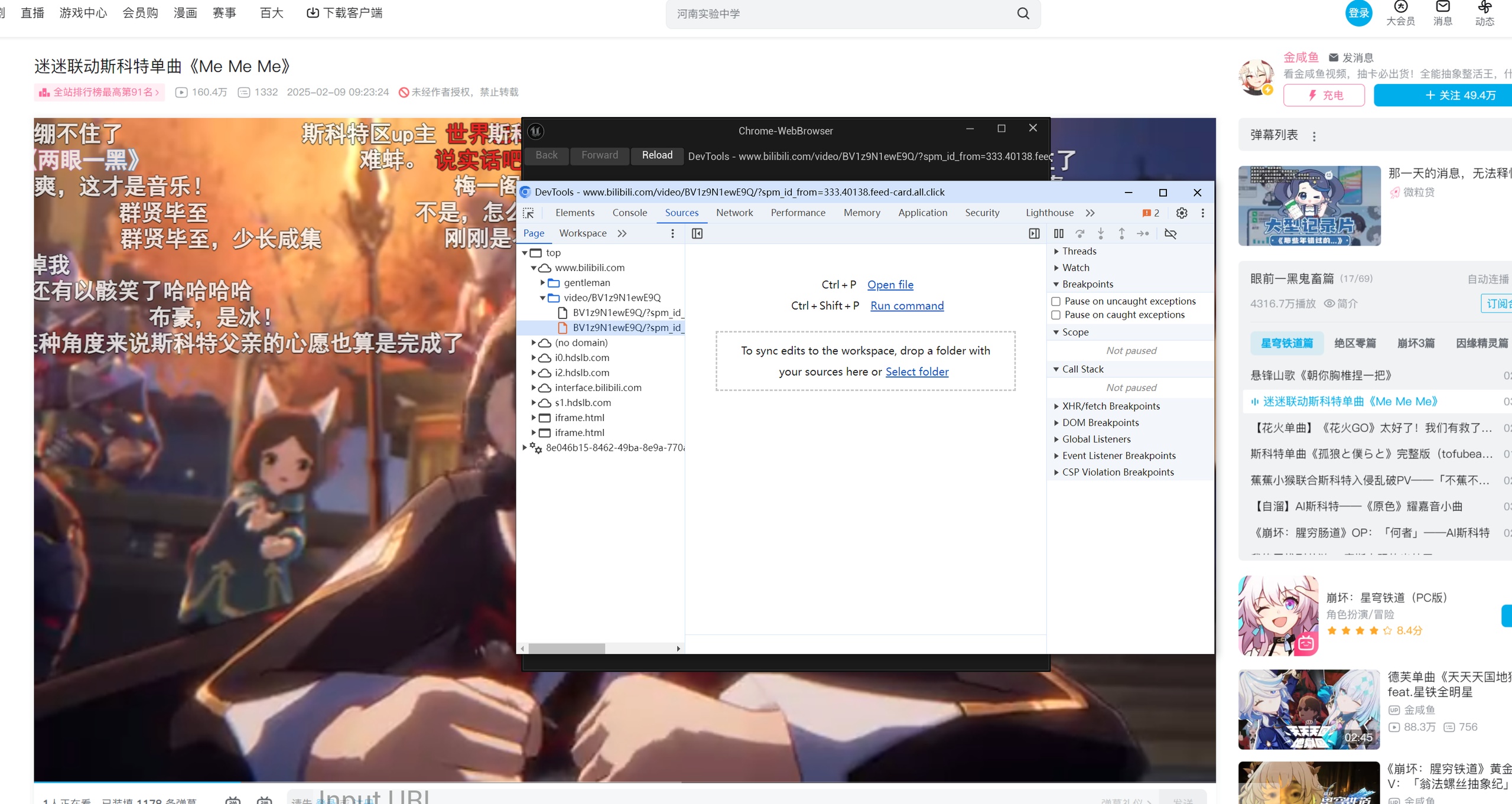Open 悬锋山歌《朝你胸椎捏一把》 playlist item
The width and height of the screenshot is (1512, 804).
1321,376
